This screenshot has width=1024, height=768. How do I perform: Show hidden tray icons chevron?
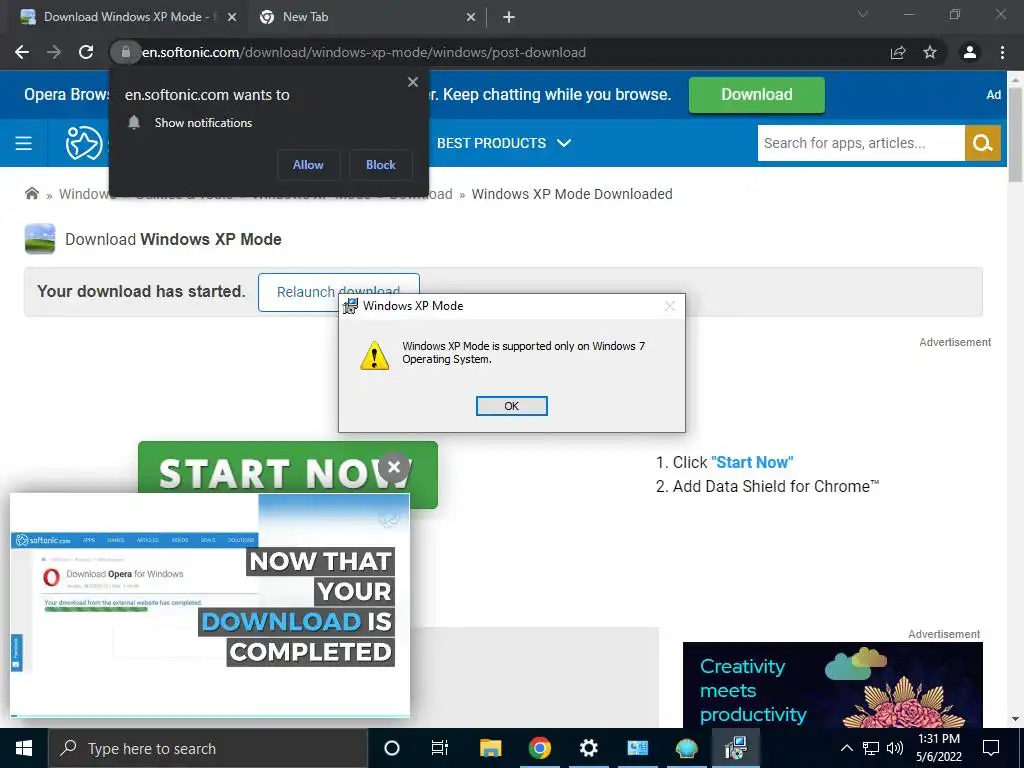click(846, 748)
